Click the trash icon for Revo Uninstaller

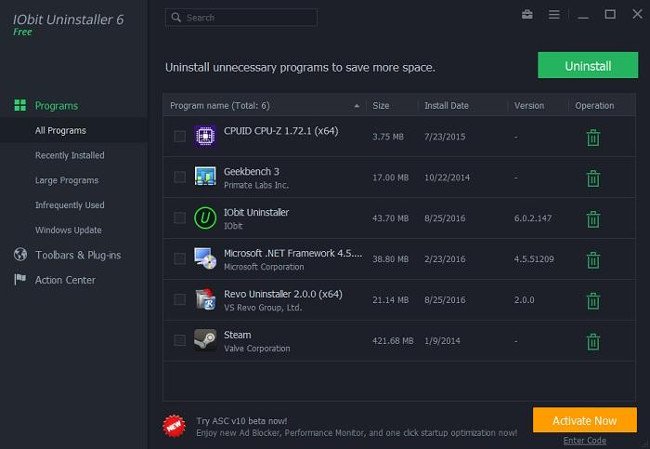tap(593, 301)
